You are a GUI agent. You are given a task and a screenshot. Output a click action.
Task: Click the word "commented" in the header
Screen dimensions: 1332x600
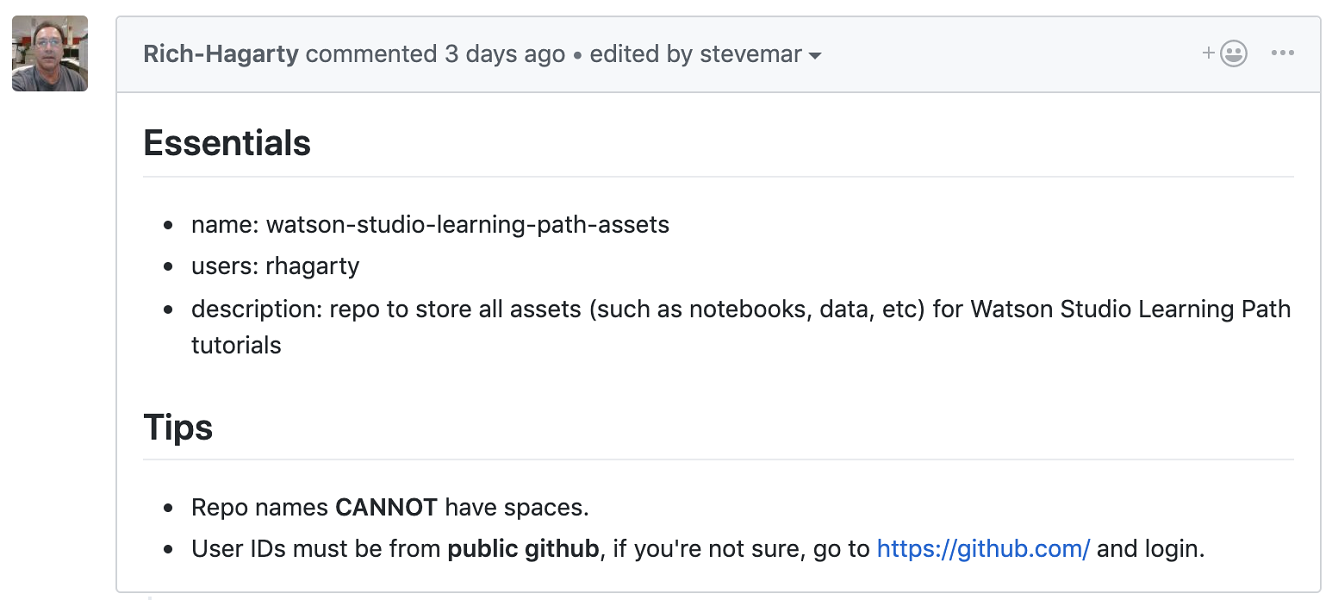click(372, 54)
